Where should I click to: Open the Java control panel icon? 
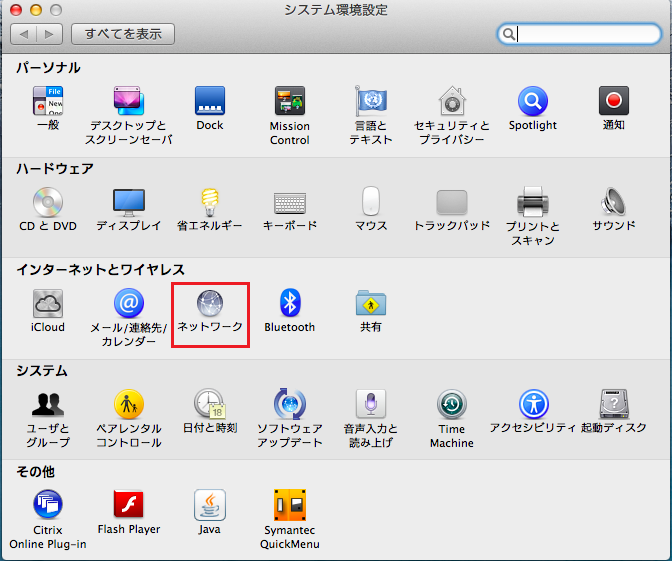pyautogui.click(x=210, y=505)
